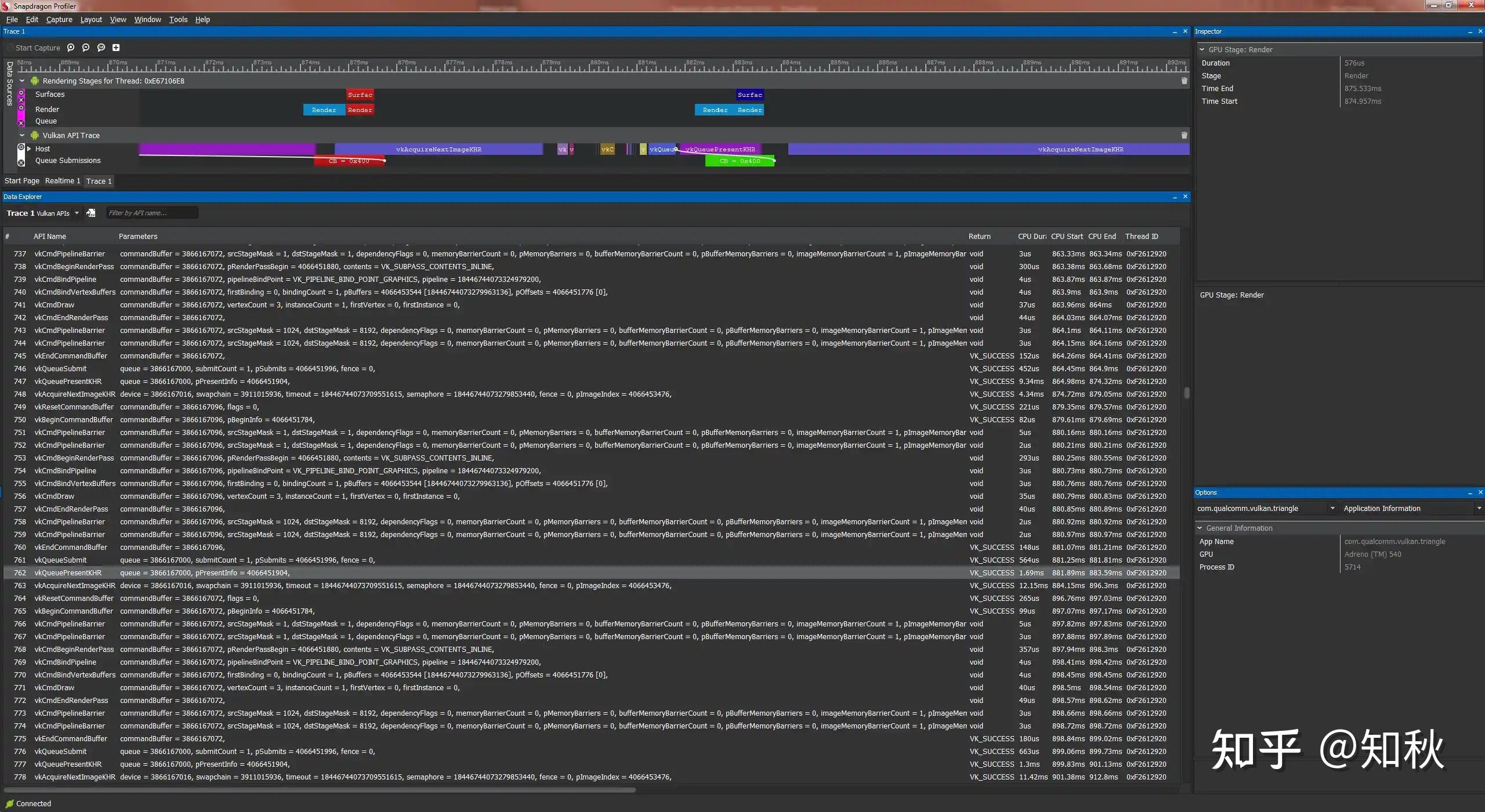1485x812 pixels.
Task: Delete the Rendering Stages track via trash icon
Action: 1185,81
